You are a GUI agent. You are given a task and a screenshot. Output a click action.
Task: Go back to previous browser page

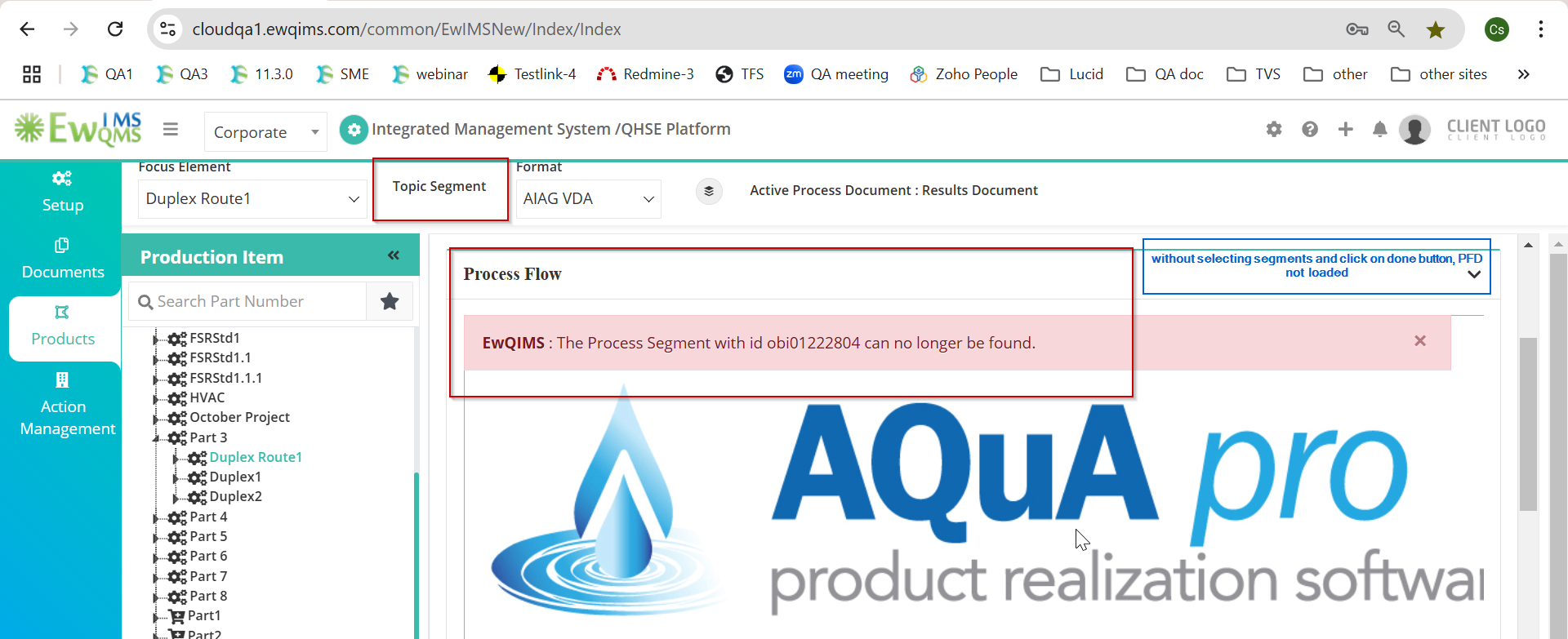pyautogui.click(x=27, y=29)
